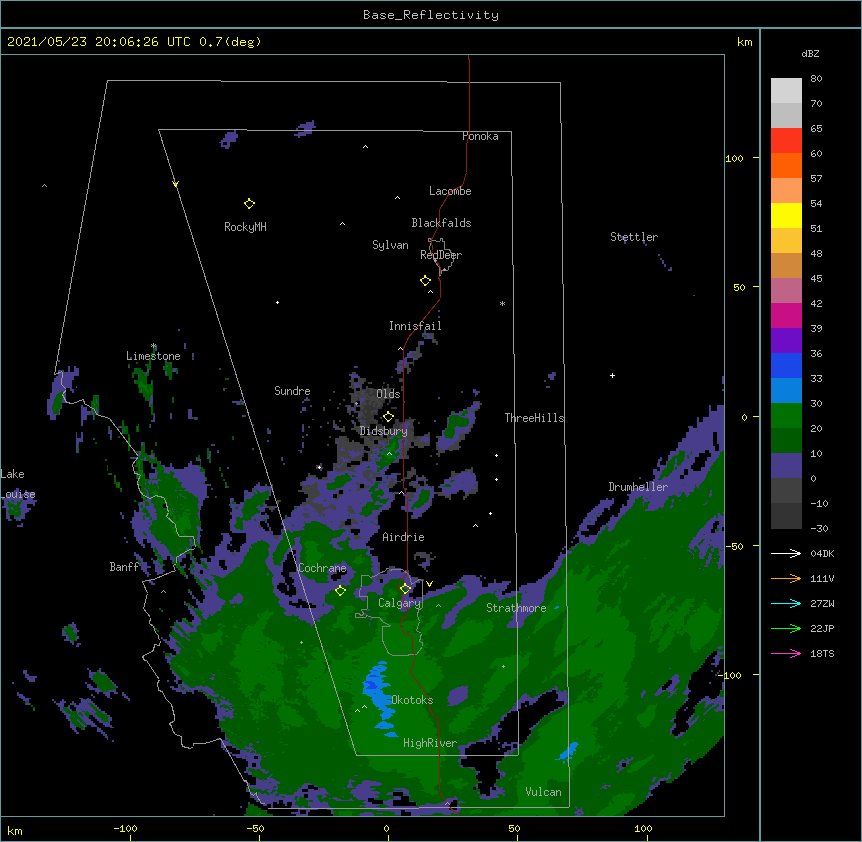Click the Banff label
Screen dimensions: 862x842
(124, 567)
